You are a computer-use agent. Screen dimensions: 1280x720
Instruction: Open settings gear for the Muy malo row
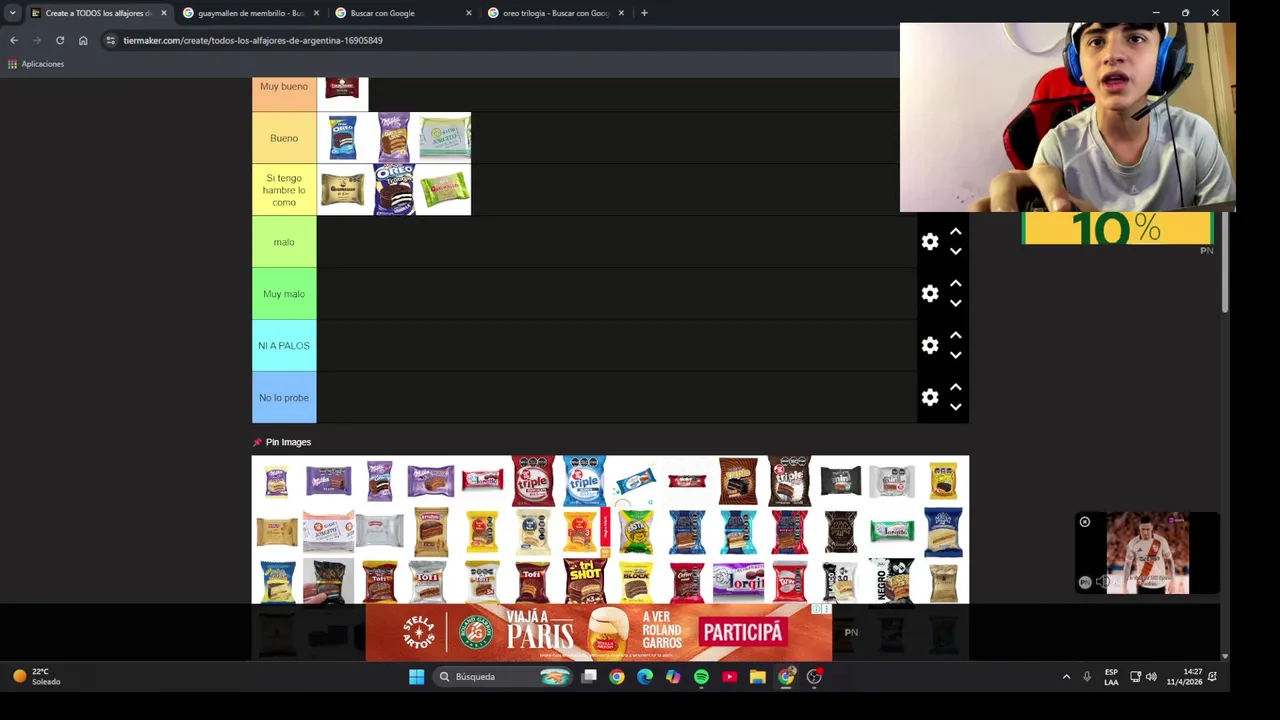click(930, 294)
